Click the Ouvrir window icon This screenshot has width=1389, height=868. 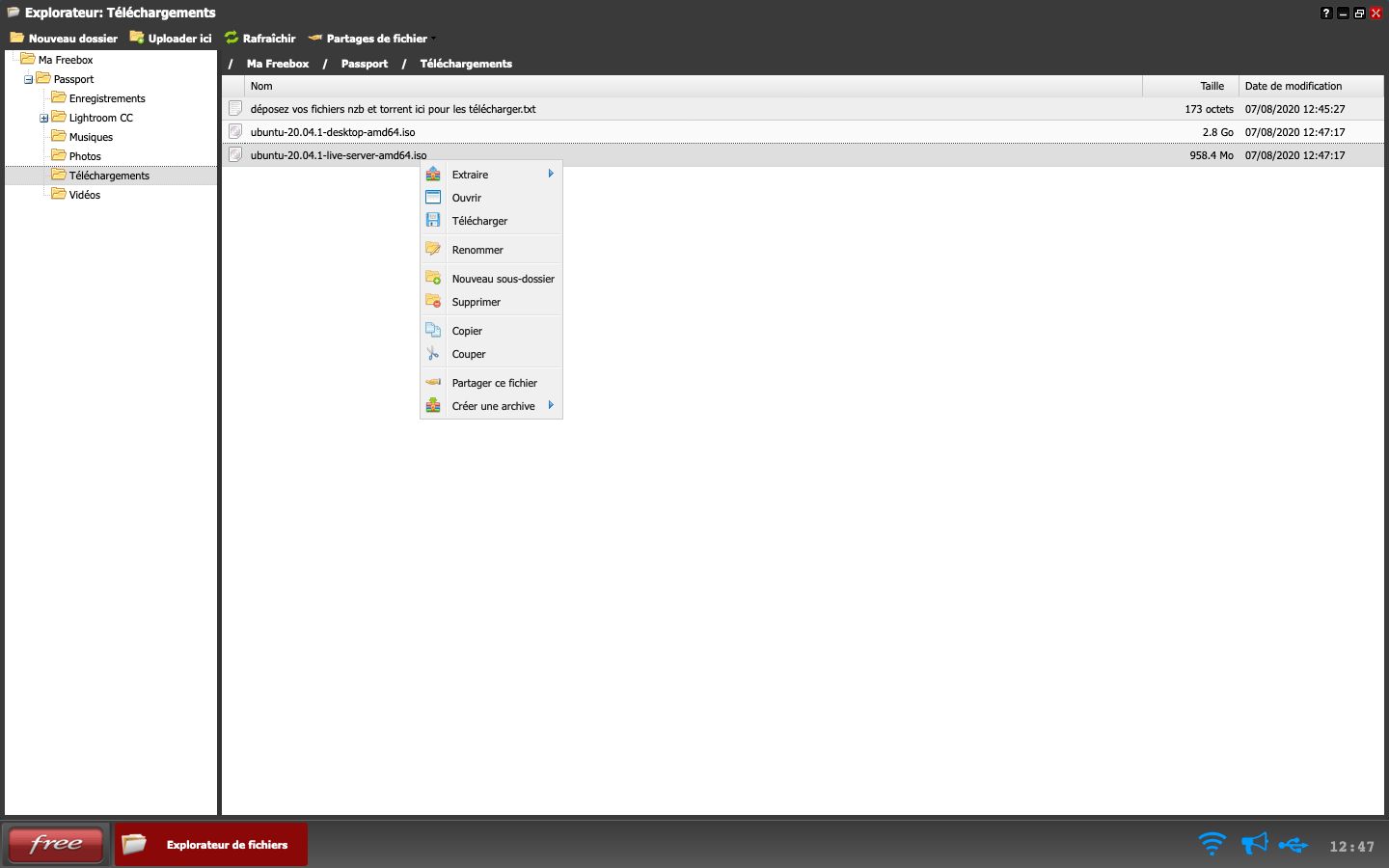click(x=433, y=197)
